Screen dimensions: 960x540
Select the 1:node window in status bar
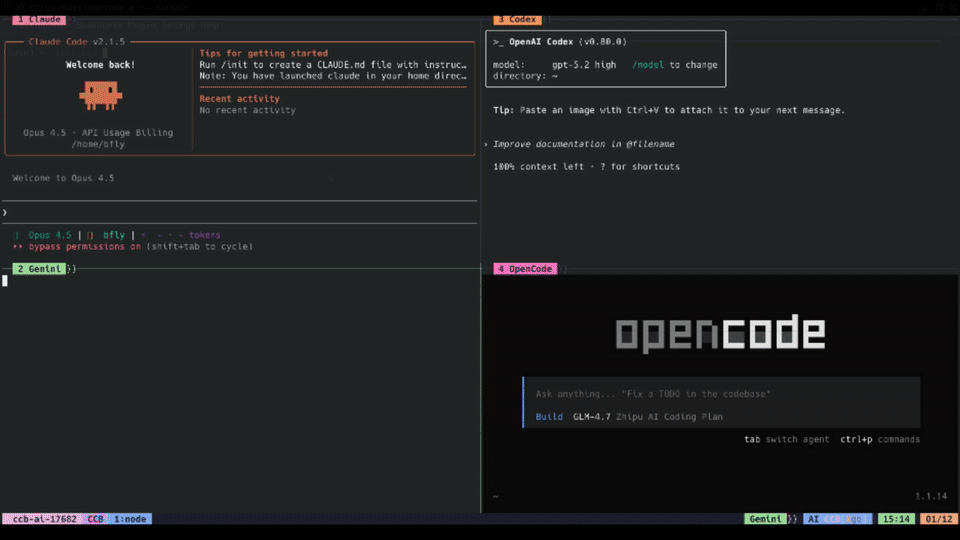(x=131, y=519)
